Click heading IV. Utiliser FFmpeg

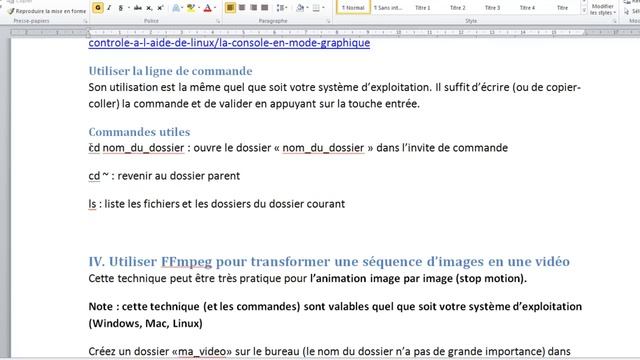tap(329, 261)
